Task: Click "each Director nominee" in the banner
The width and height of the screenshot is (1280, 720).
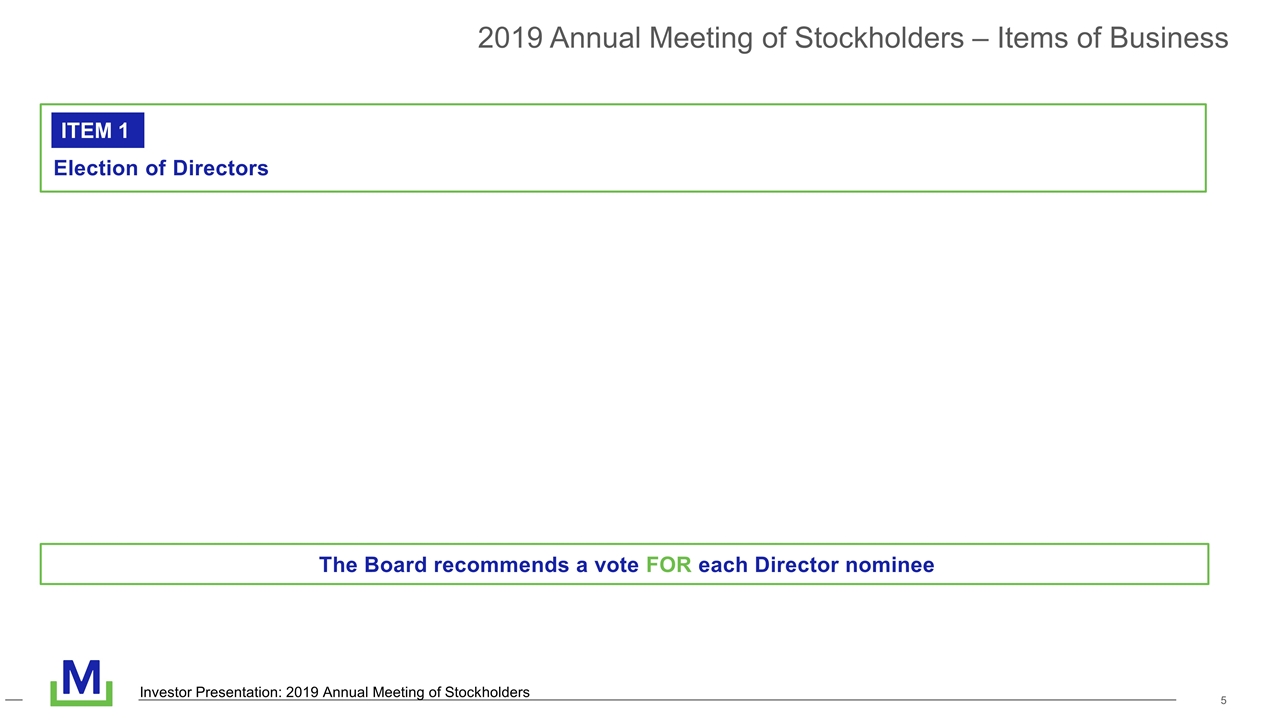Action: (x=816, y=565)
